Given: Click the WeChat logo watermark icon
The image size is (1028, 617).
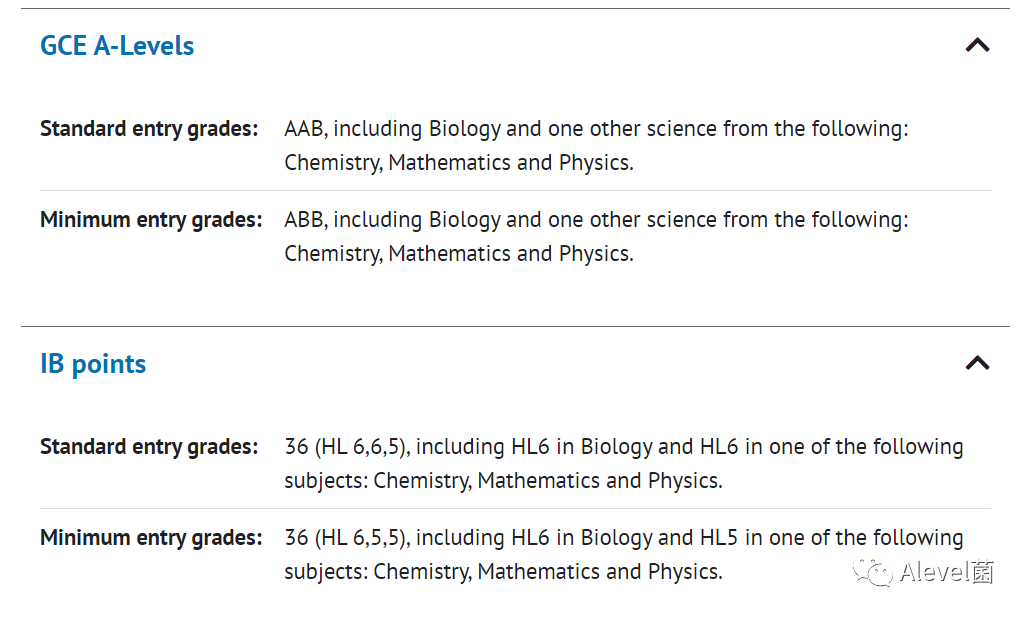Looking at the screenshot, I should point(872,572).
